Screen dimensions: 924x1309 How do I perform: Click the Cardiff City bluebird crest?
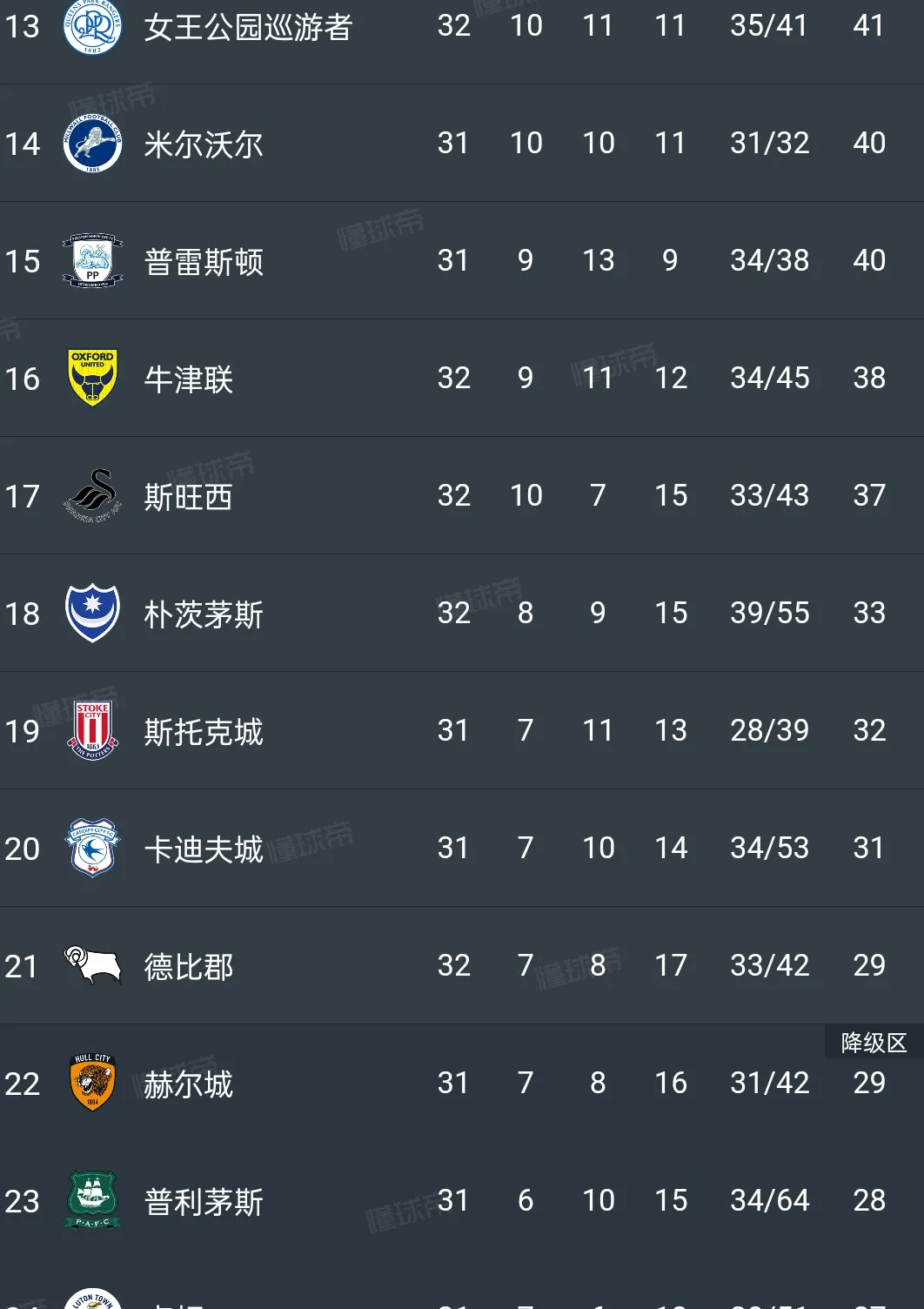click(92, 848)
